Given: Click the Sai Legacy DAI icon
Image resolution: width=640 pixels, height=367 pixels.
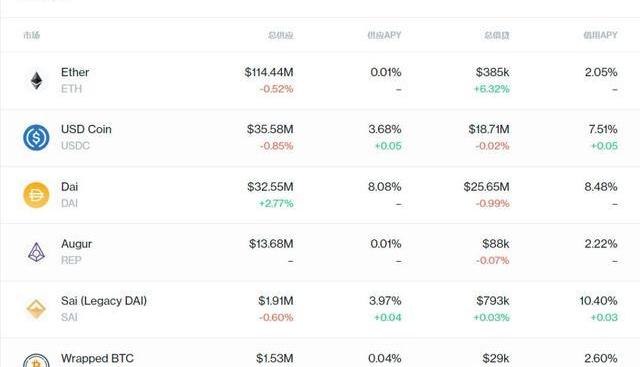Looking at the screenshot, I should click(36, 309).
